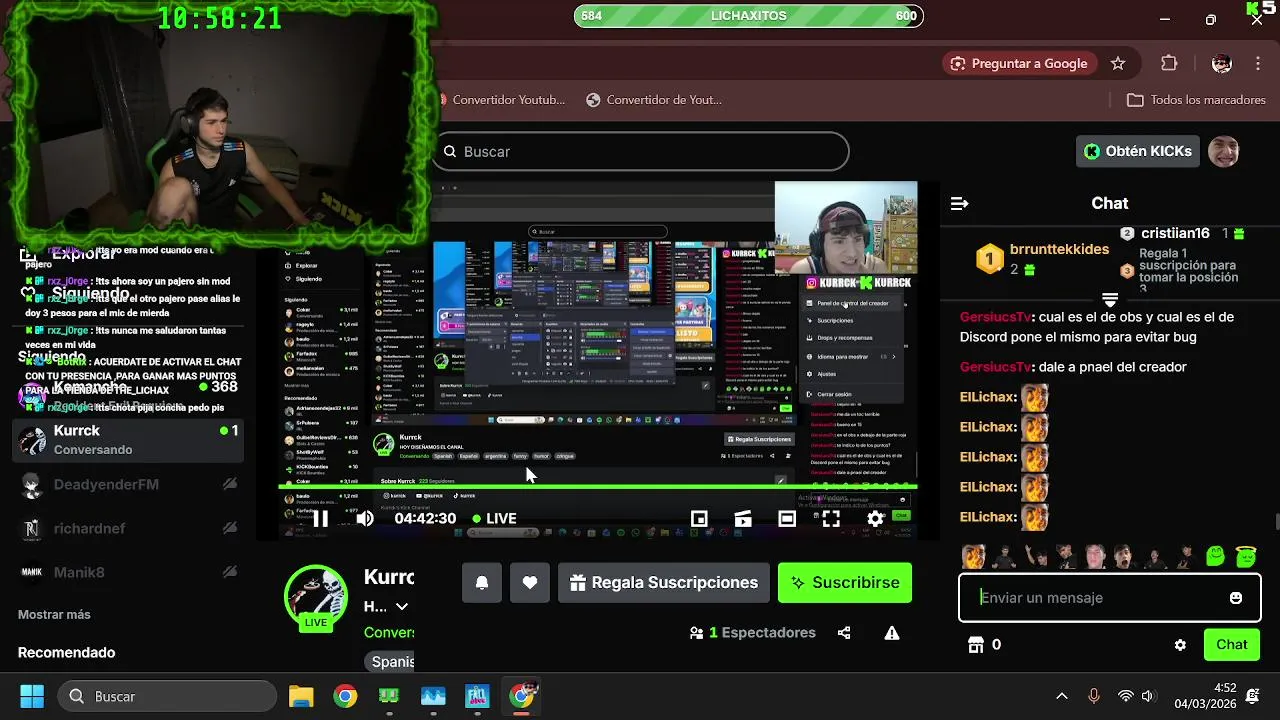Expand Mostrar más in followed list
The image size is (1280, 720).
(54, 614)
